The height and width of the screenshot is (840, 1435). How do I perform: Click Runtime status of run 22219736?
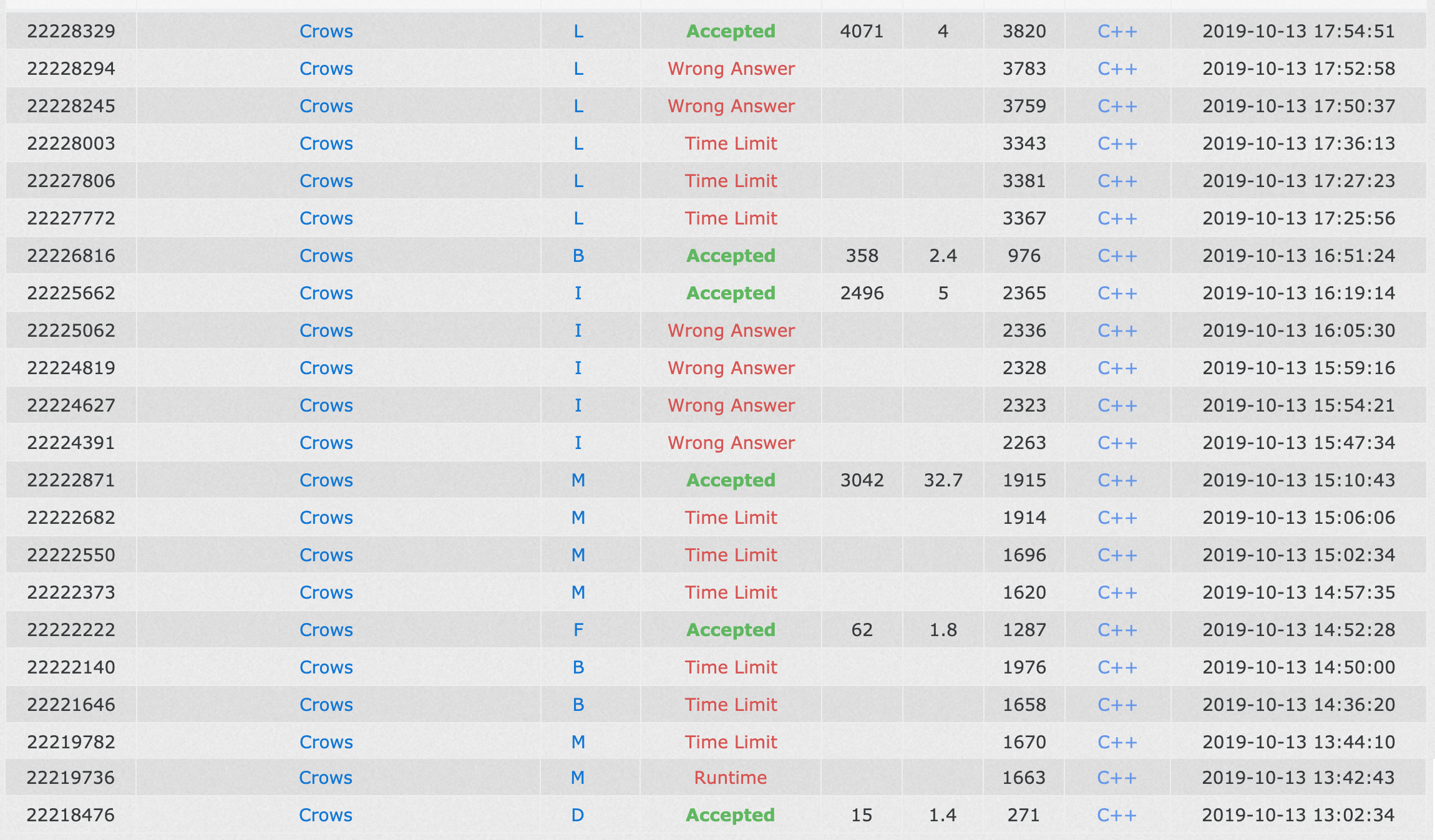click(x=731, y=778)
